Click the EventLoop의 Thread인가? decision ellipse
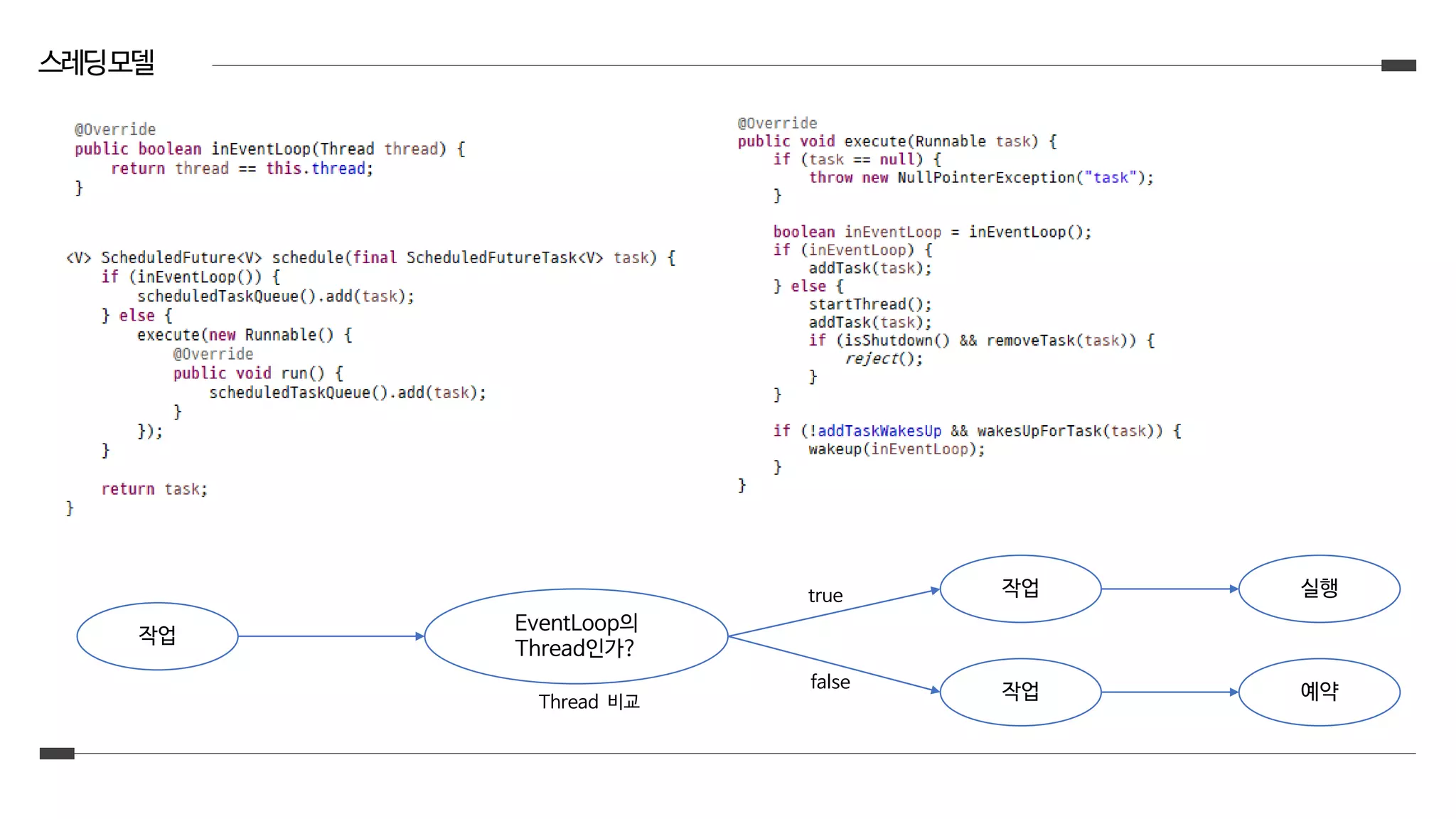Viewport: 1456px width, 819px height. pos(576,636)
